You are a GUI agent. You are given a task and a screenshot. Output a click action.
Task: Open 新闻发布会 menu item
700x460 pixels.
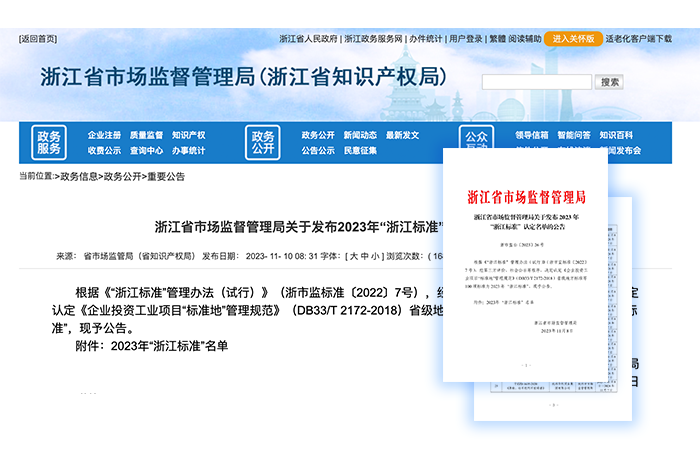[x=625, y=151]
